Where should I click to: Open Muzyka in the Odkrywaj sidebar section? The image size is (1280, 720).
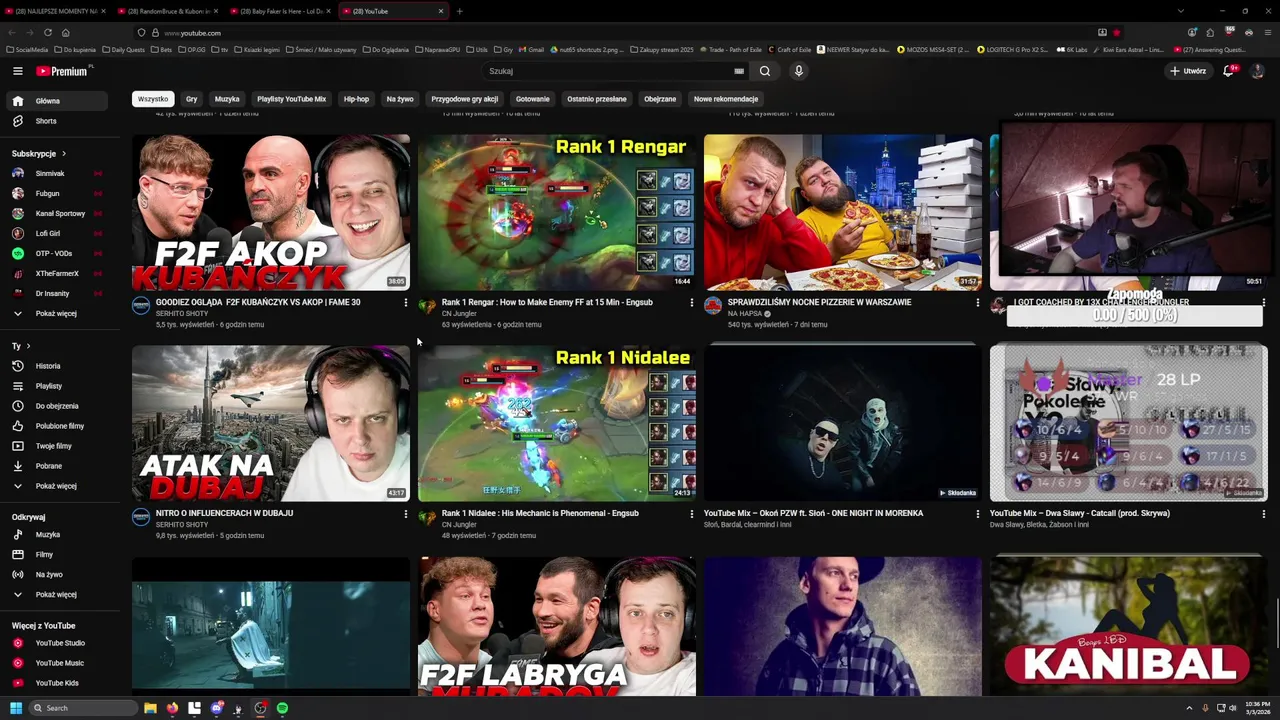(55, 534)
